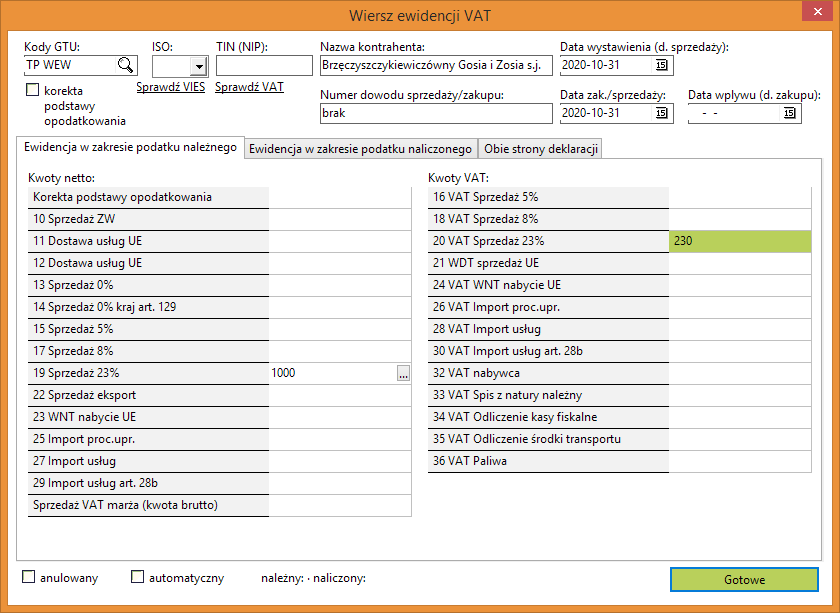Image resolution: width=840 pixels, height=613 pixels.
Task: Close the Wiersz ewidencji VAT window
Action: (x=818, y=12)
